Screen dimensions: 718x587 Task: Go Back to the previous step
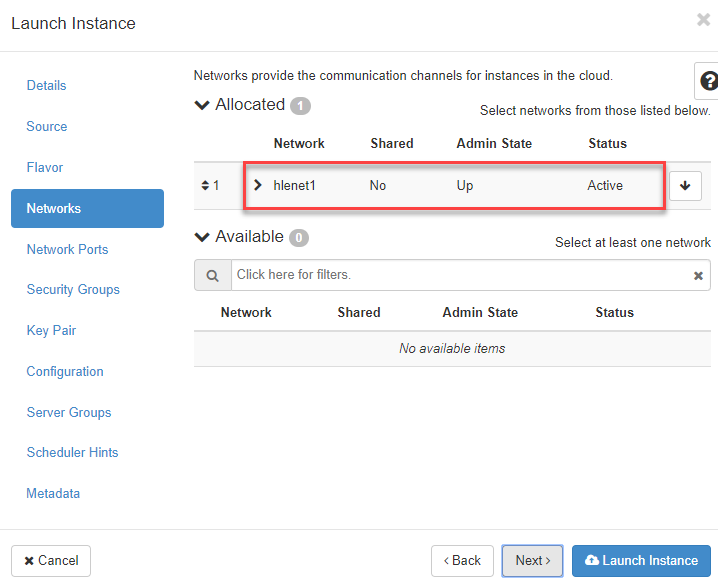tap(461, 561)
